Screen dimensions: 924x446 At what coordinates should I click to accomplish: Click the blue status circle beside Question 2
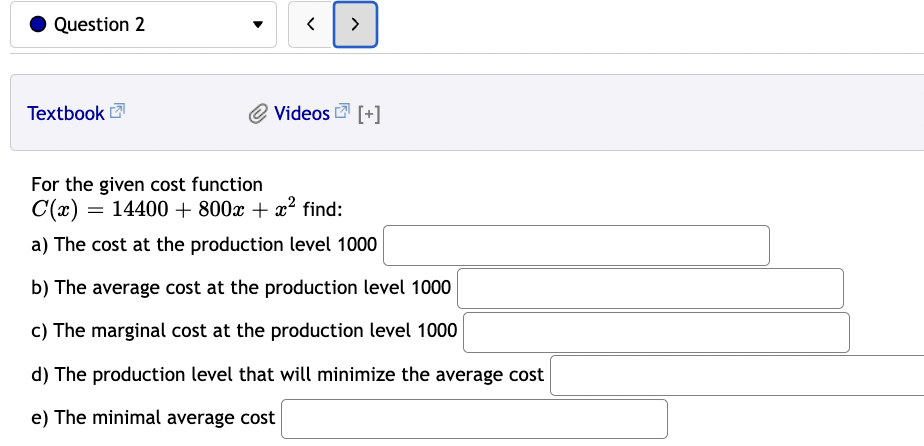coord(37,25)
